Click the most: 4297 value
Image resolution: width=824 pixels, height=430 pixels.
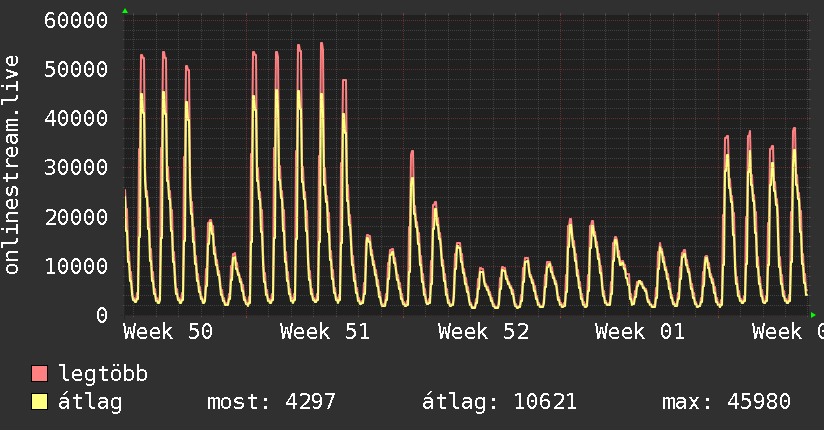pos(271,402)
